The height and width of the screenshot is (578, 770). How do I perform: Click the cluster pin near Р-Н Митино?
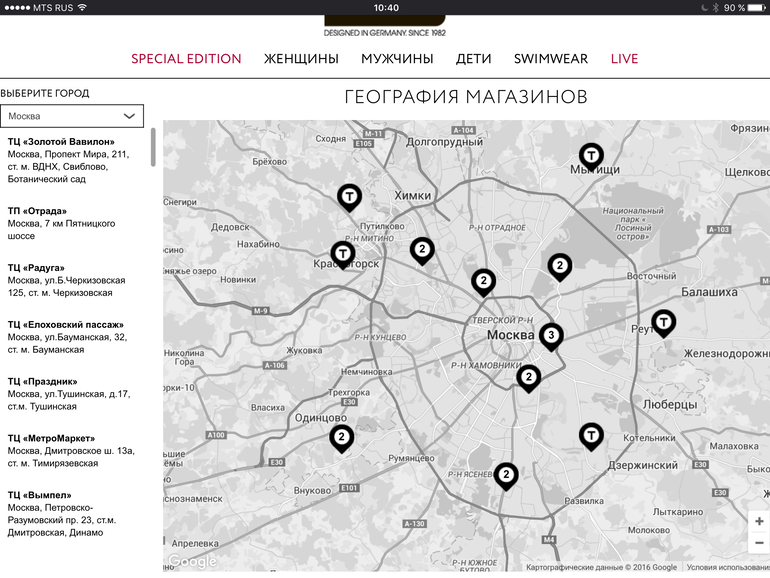tap(422, 250)
